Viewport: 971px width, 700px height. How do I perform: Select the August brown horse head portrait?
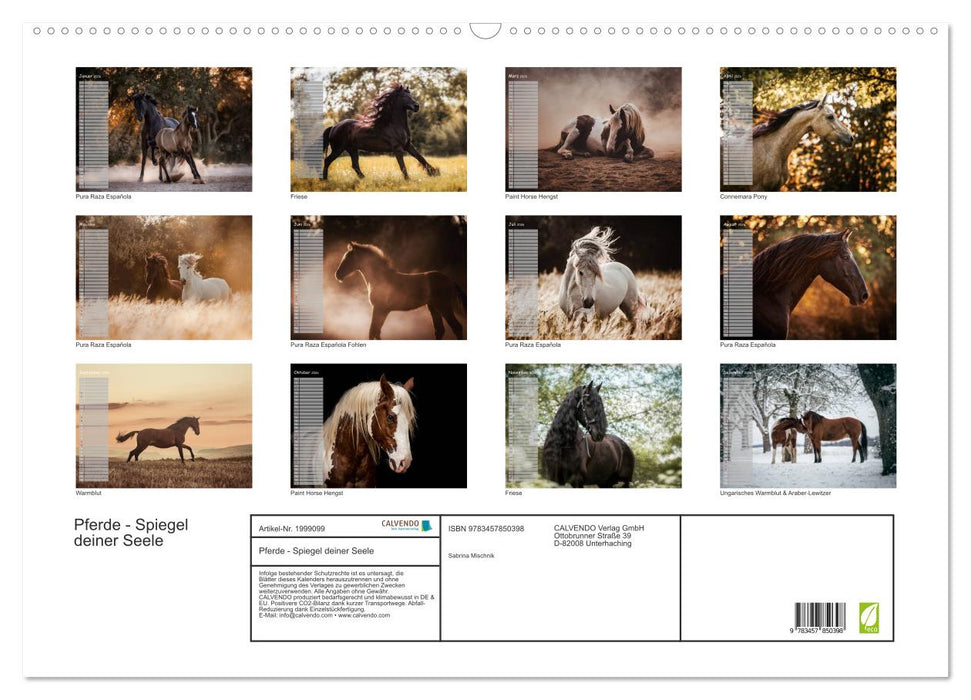(x=808, y=277)
